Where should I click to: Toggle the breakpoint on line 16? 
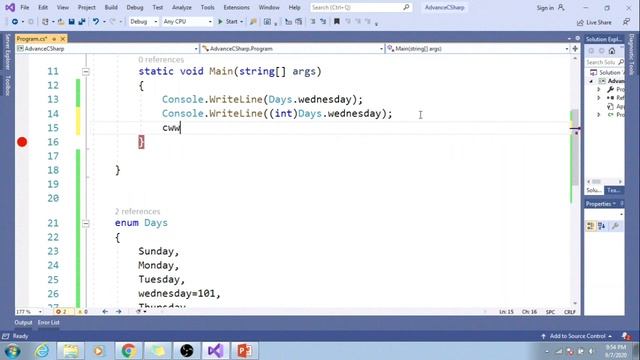pos(22,142)
